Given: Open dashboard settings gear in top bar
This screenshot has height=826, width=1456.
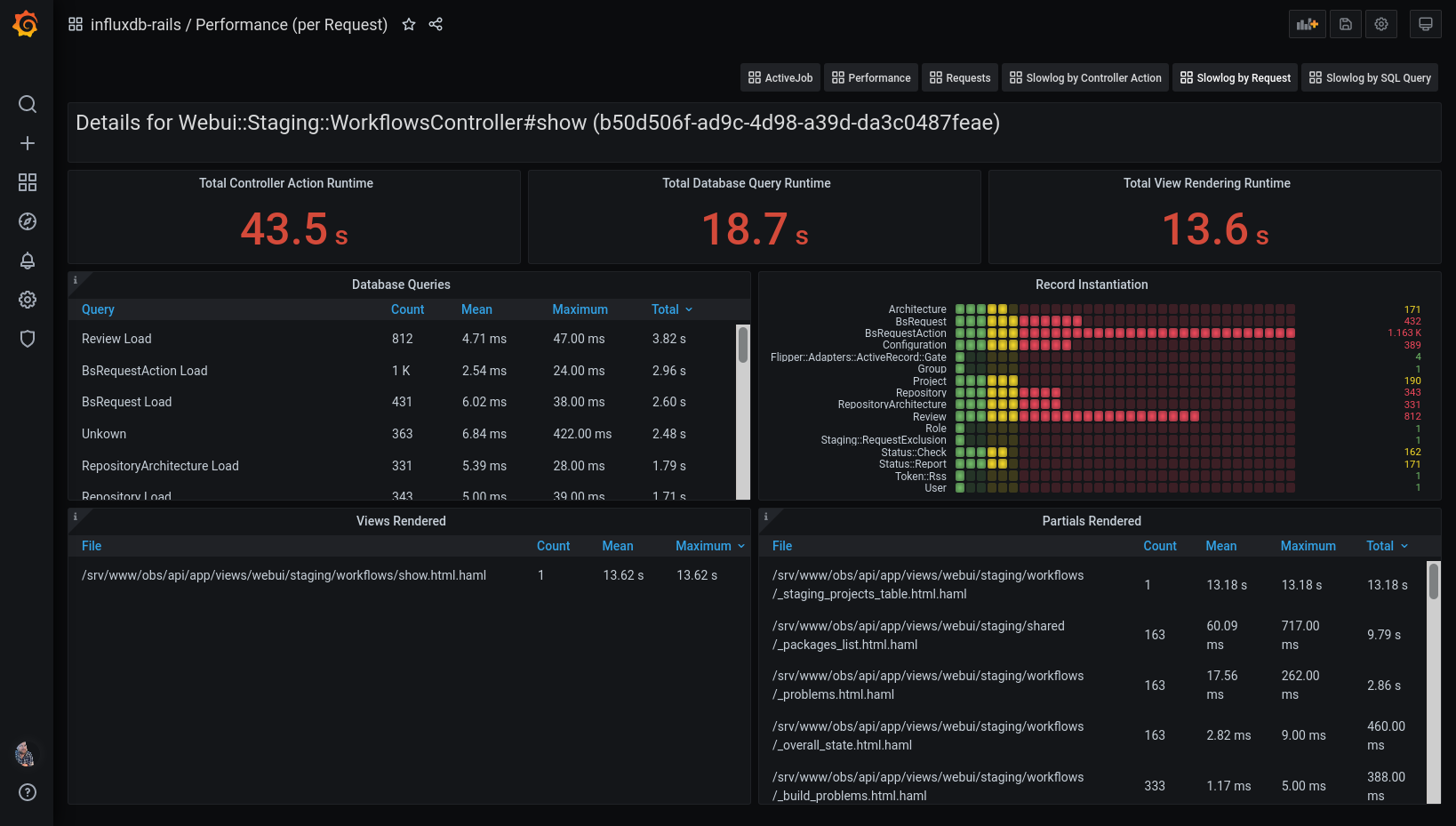Looking at the screenshot, I should 1381,24.
